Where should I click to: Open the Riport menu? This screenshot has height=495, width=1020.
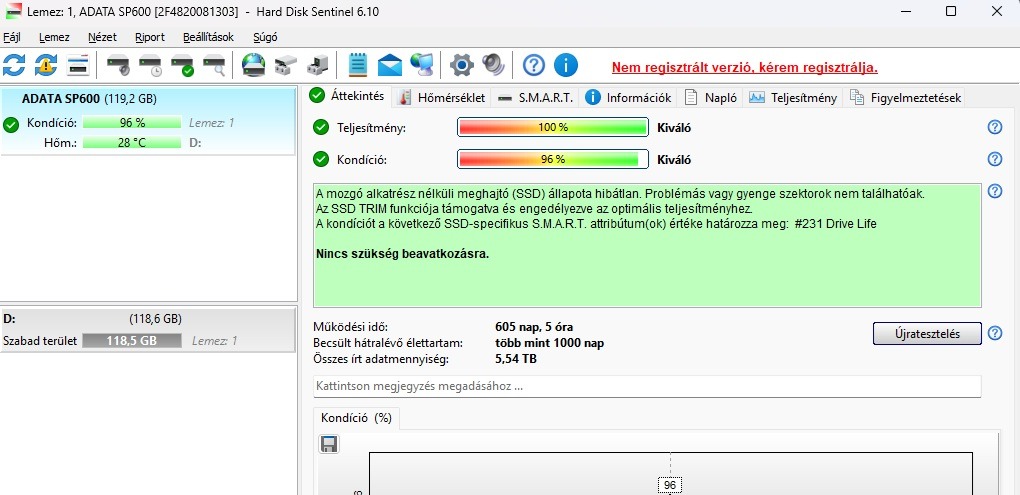pyautogui.click(x=150, y=37)
